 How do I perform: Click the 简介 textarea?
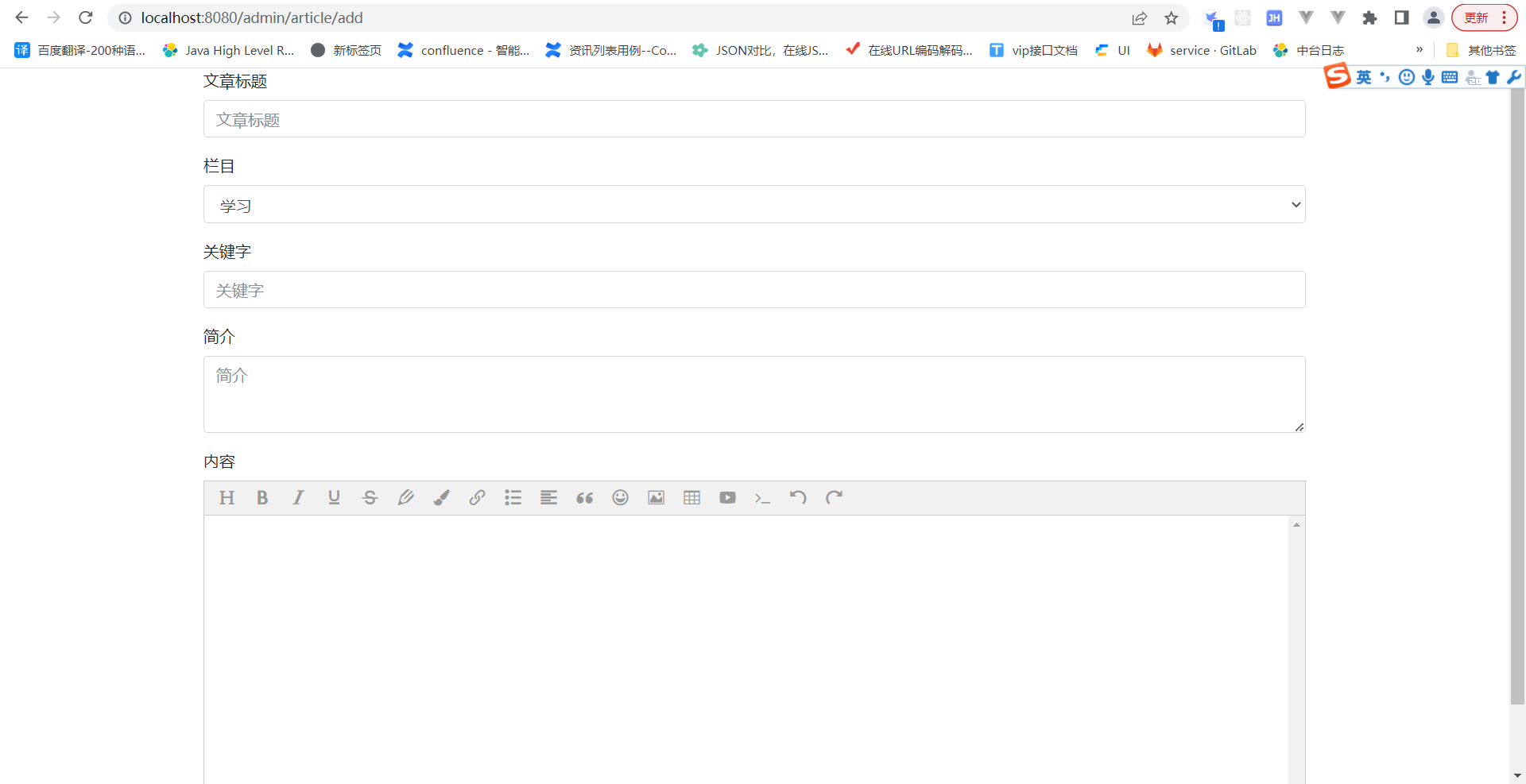(x=754, y=394)
